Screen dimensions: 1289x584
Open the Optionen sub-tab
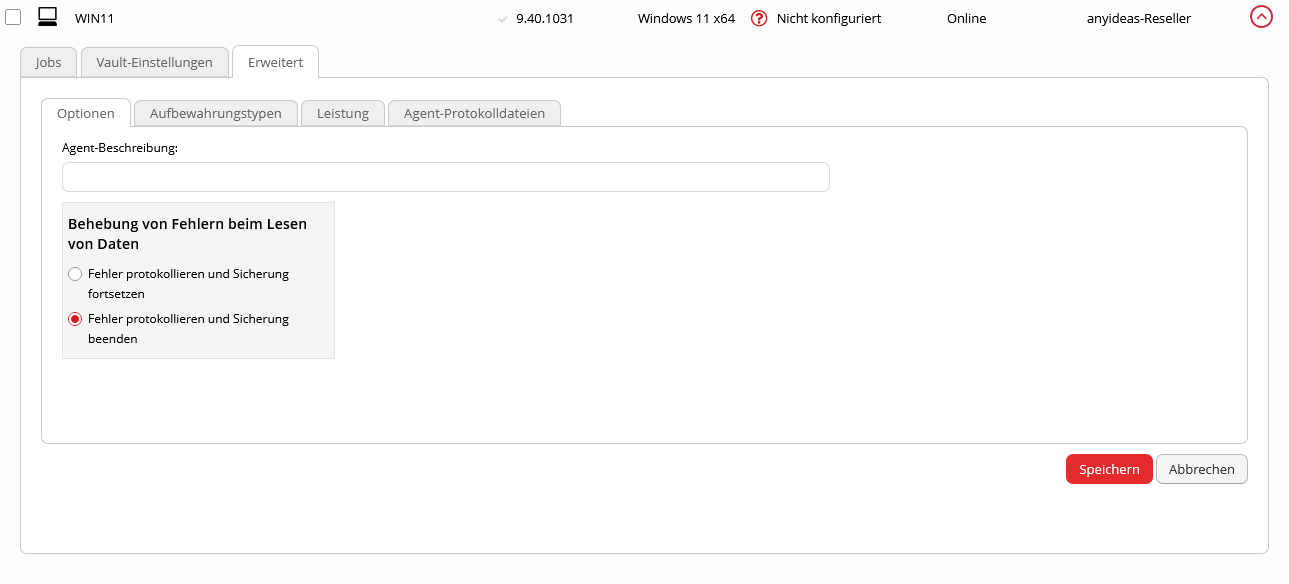86,113
